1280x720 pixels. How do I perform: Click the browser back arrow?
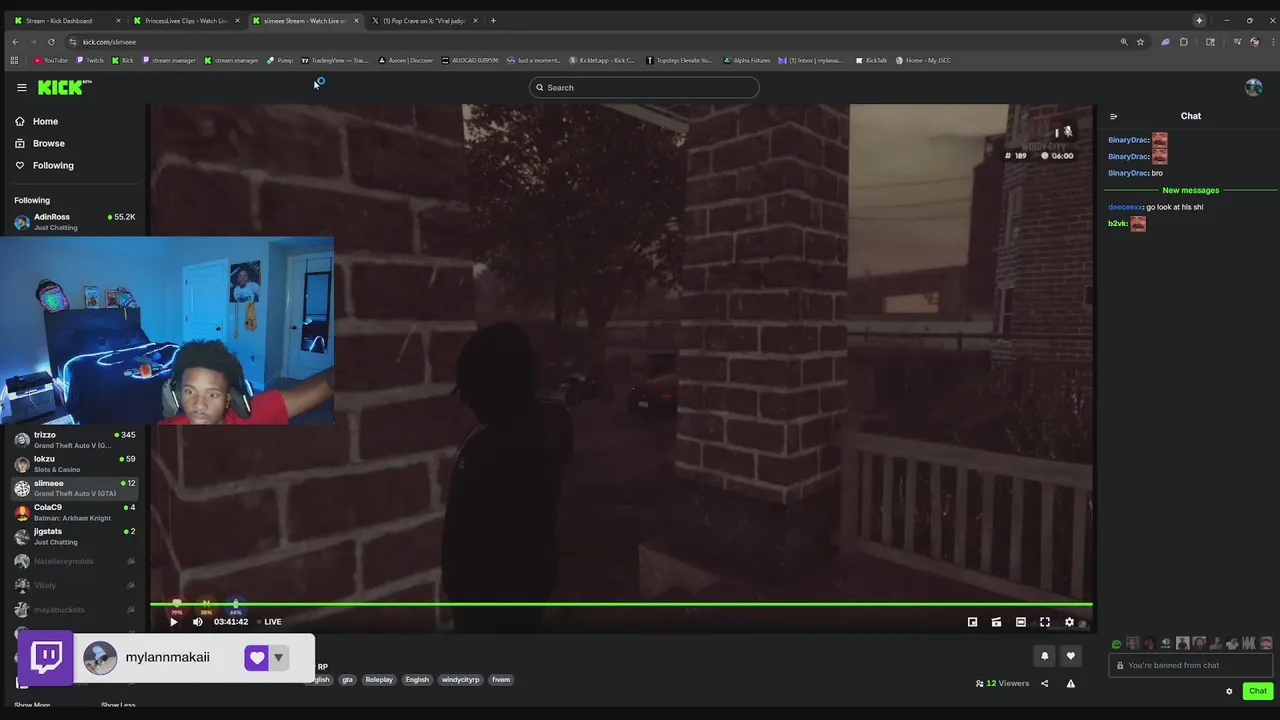[x=15, y=42]
